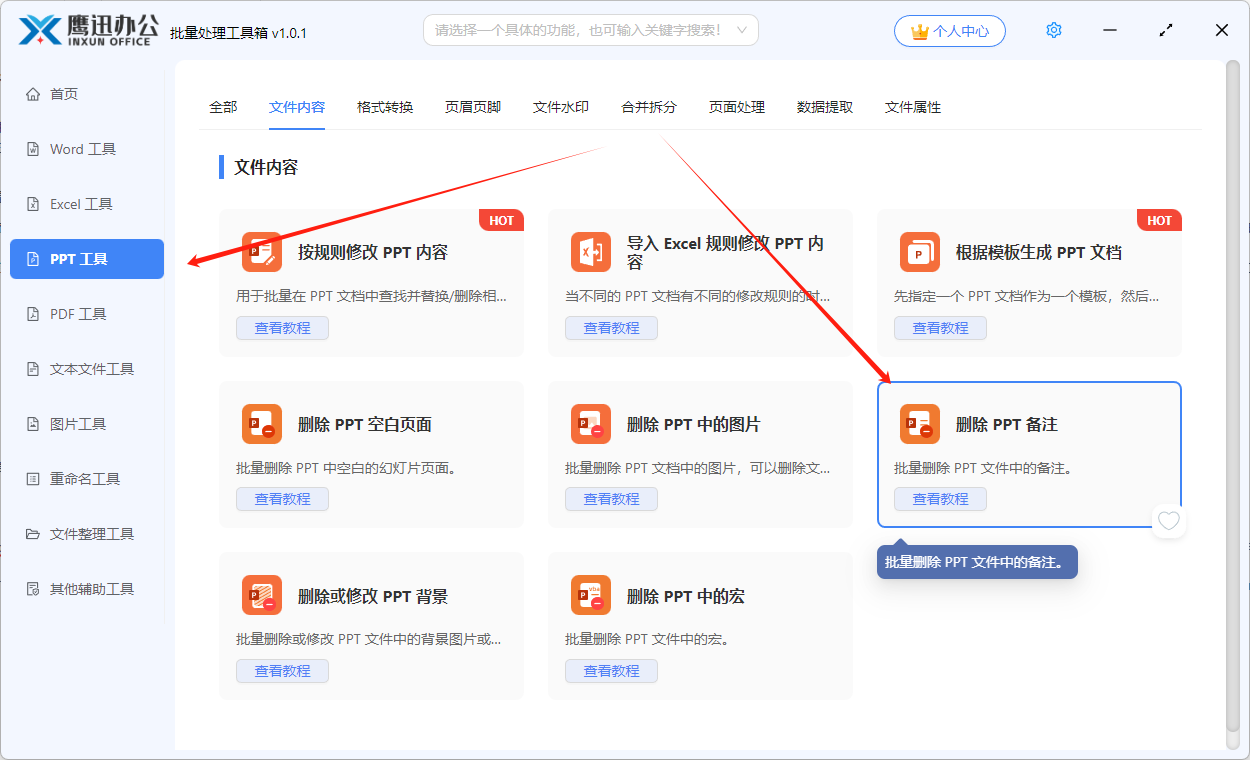The width and height of the screenshot is (1250, 760).
Task: Click the 删除或修改 PPT 背景 icon
Action: click(261, 596)
